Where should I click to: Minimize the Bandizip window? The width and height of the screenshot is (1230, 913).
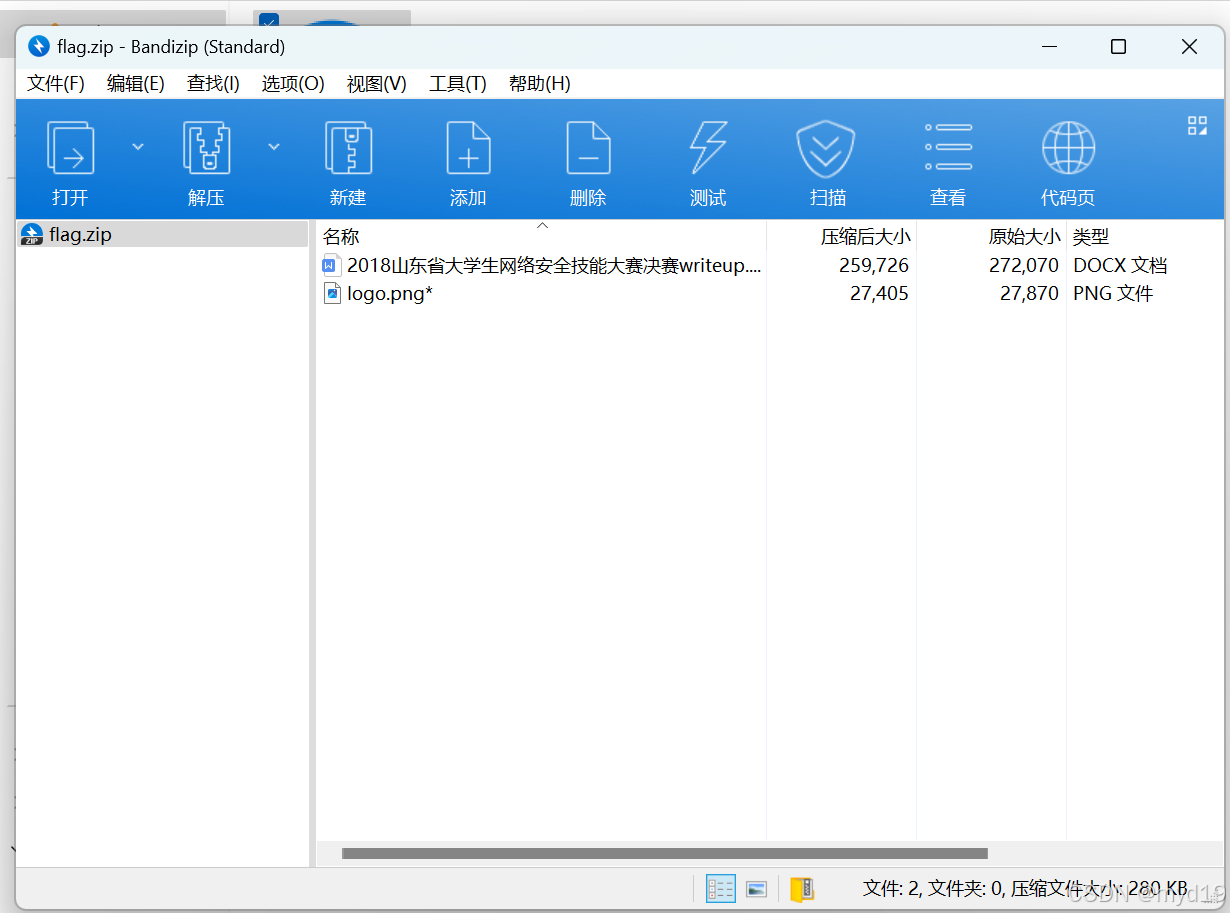(1049, 47)
